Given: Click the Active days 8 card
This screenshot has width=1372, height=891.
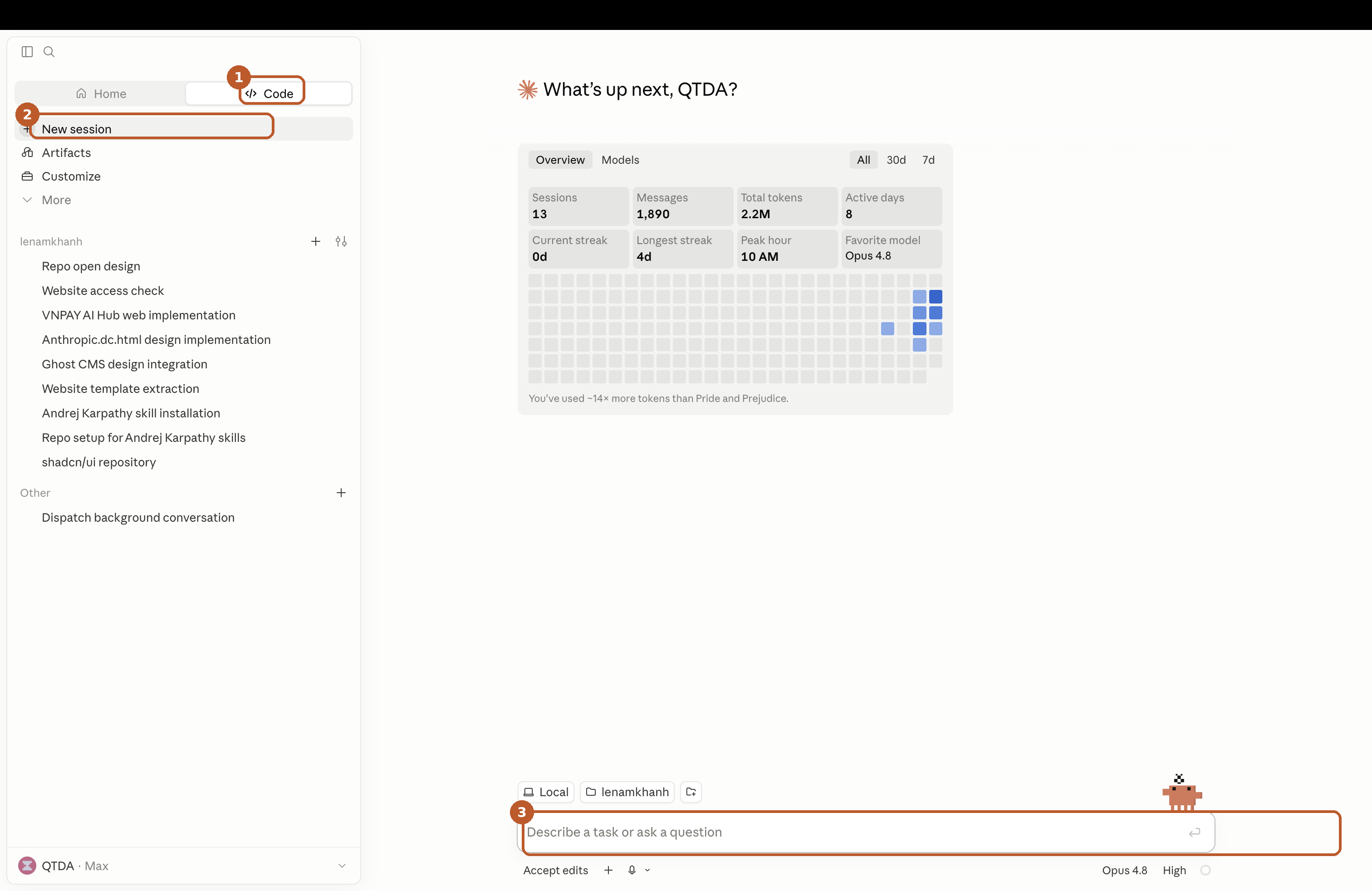Looking at the screenshot, I should (x=891, y=206).
